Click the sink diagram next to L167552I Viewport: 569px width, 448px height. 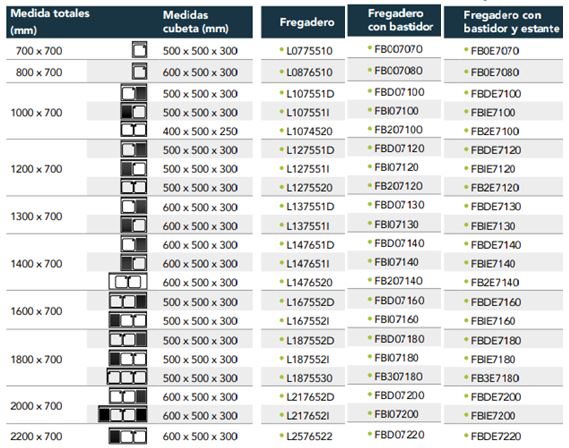point(128,320)
